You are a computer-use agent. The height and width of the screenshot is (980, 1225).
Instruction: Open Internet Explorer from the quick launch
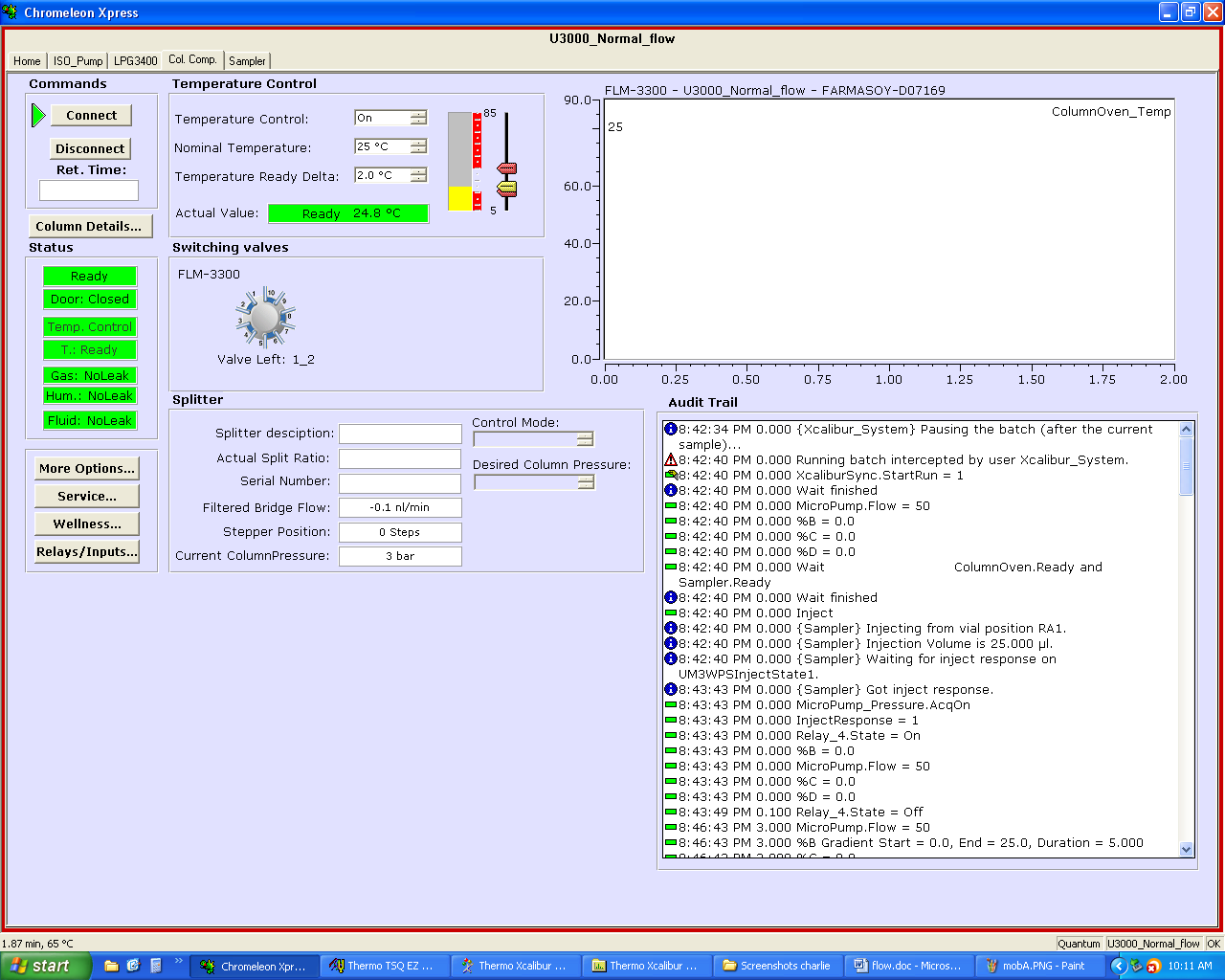(133, 966)
